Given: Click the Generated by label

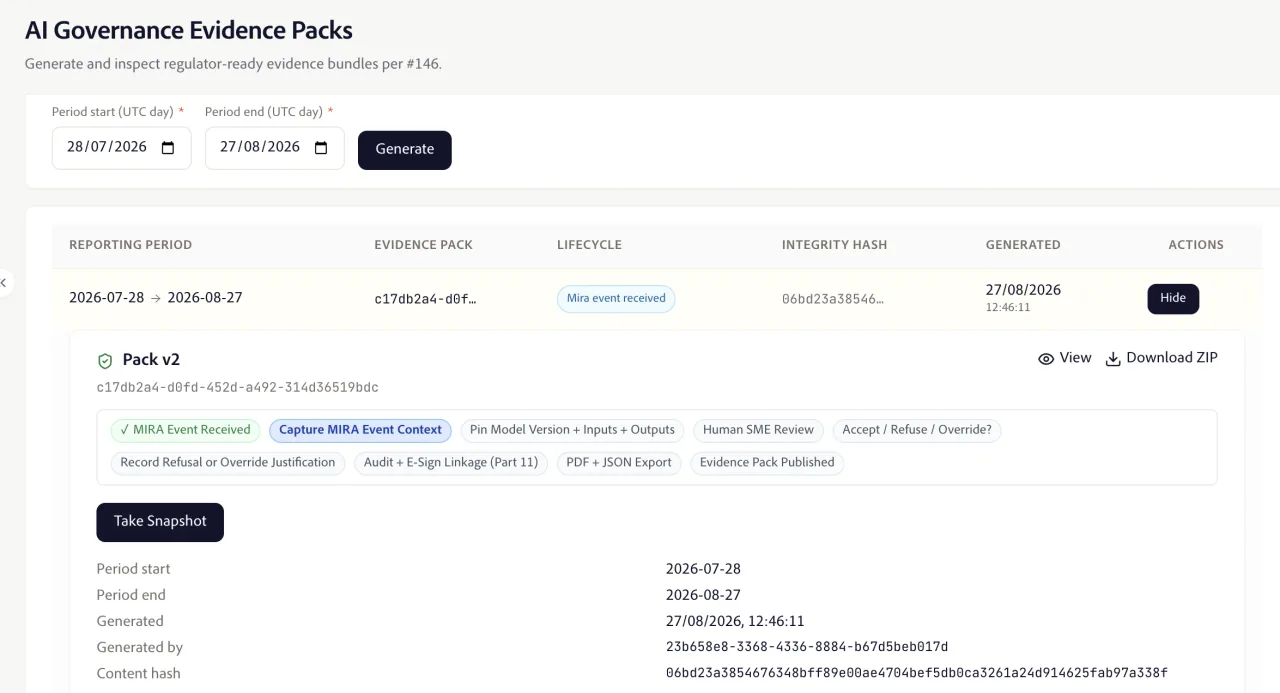Looking at the screenshot, I should click(140, 647).
